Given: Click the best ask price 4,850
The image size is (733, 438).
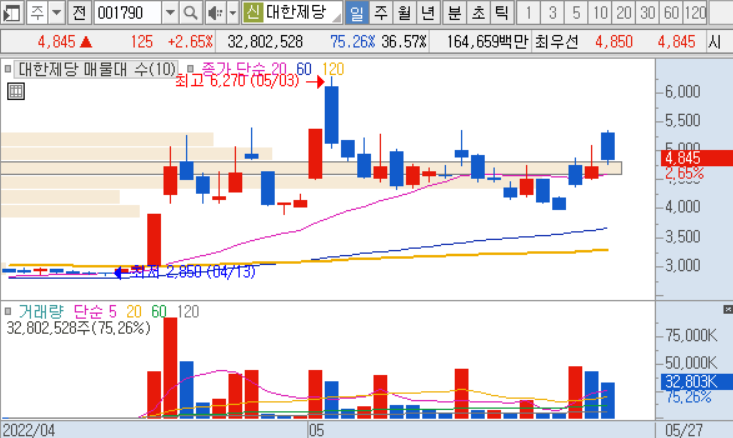Looking at the screenshot, I should click(x=613, y=42).
